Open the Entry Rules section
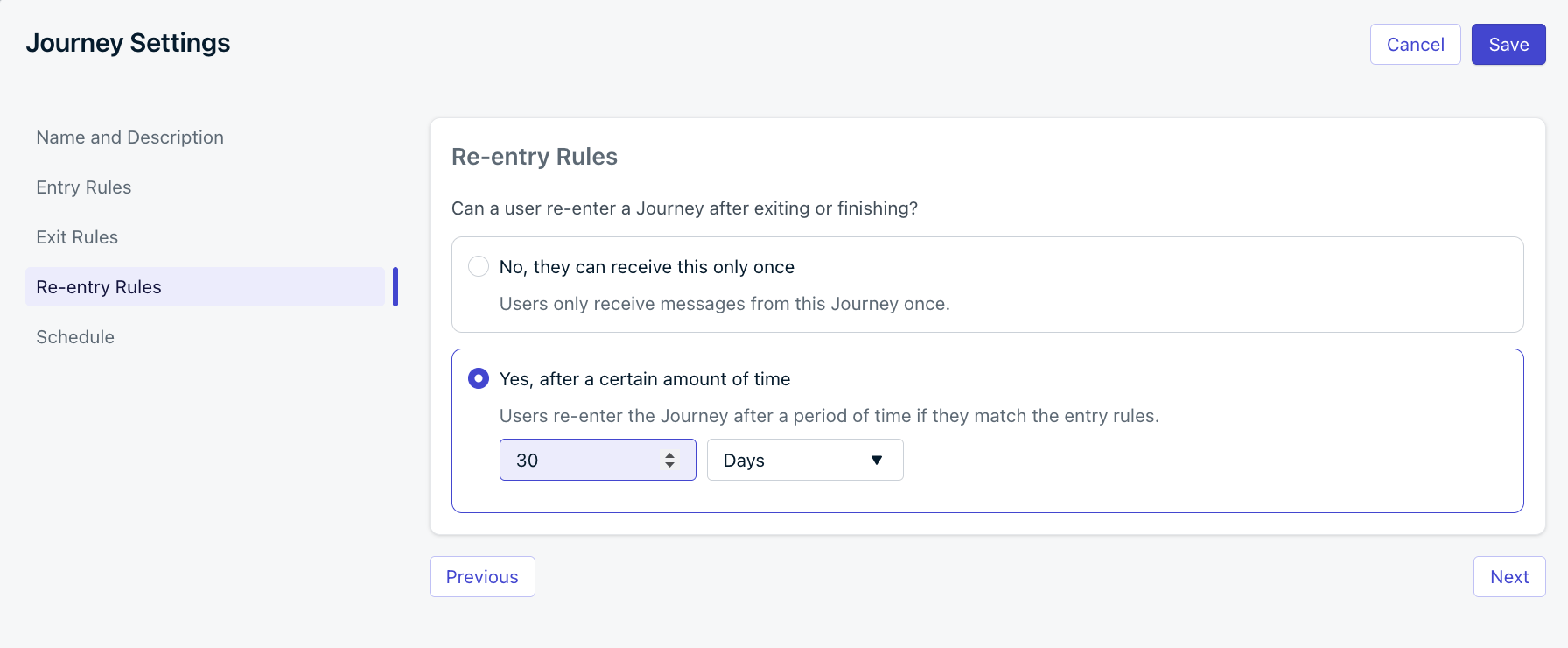 [83, 187]
